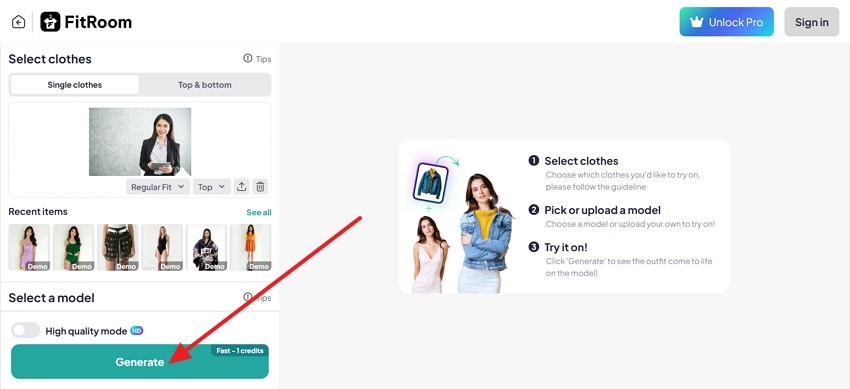Click the uploaded blazer clothes image
The image size is (850, 389).
[x=140, y=142]
